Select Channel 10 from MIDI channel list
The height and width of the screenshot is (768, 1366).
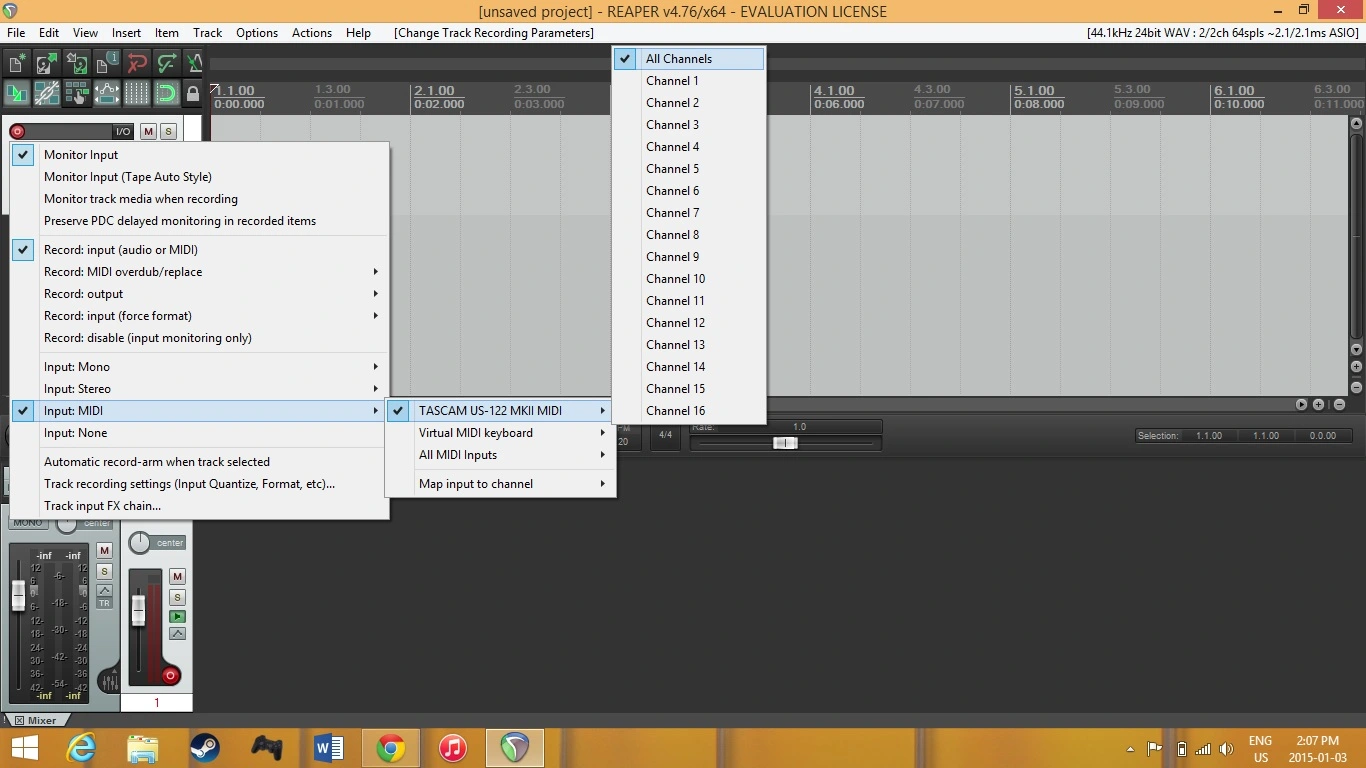coord(675,279)
